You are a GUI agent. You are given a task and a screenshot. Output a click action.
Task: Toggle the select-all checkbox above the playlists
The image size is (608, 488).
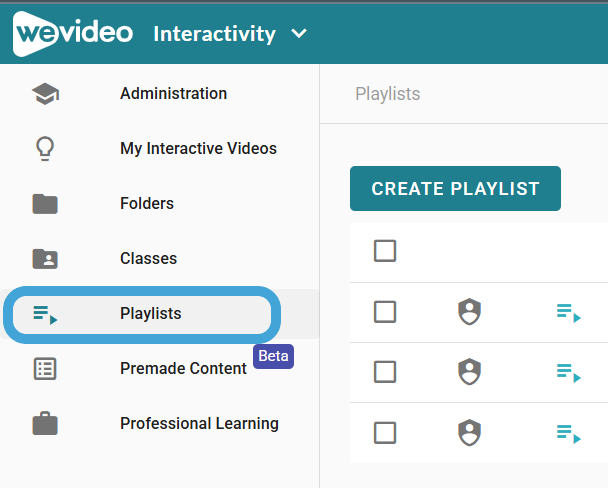[385, 251]
